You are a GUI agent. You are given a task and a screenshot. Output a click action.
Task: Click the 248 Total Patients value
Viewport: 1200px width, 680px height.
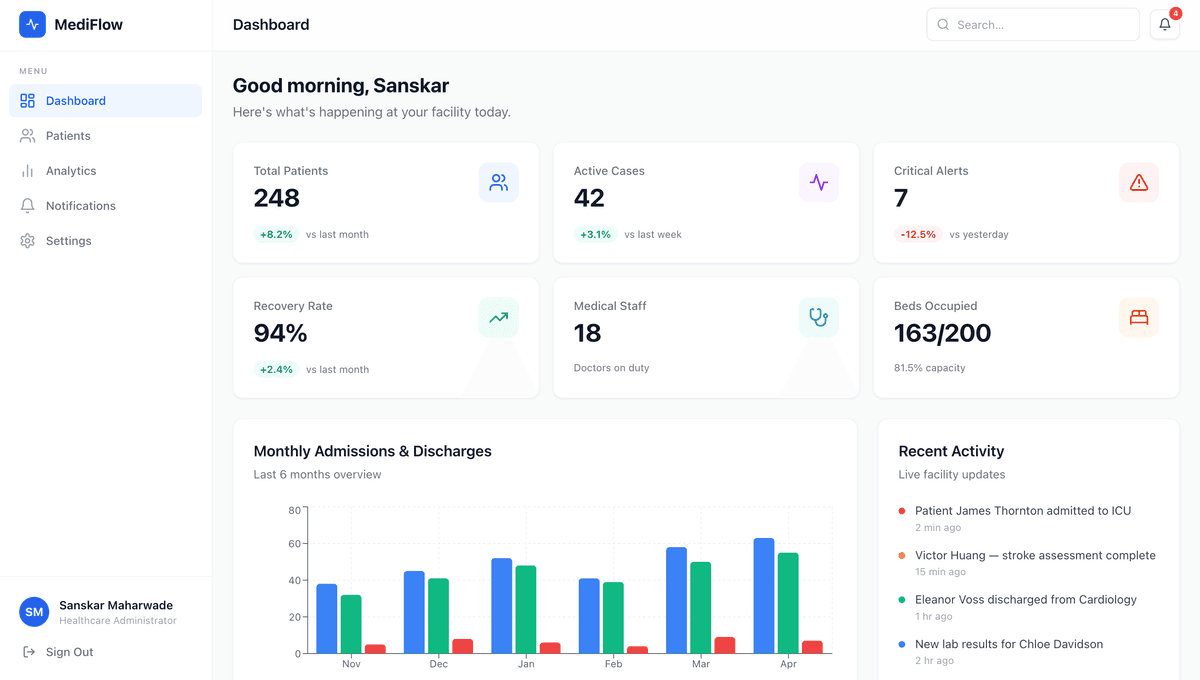pyautogui.click(x=277, y=198)
